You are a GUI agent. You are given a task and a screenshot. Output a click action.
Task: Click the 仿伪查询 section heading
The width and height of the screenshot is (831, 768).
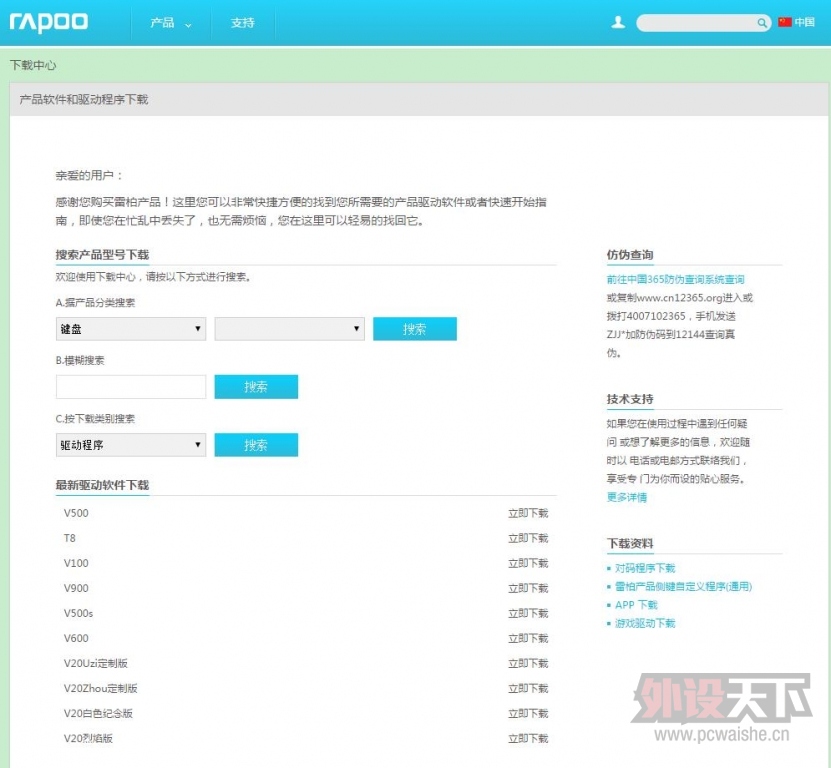point(630,255)
